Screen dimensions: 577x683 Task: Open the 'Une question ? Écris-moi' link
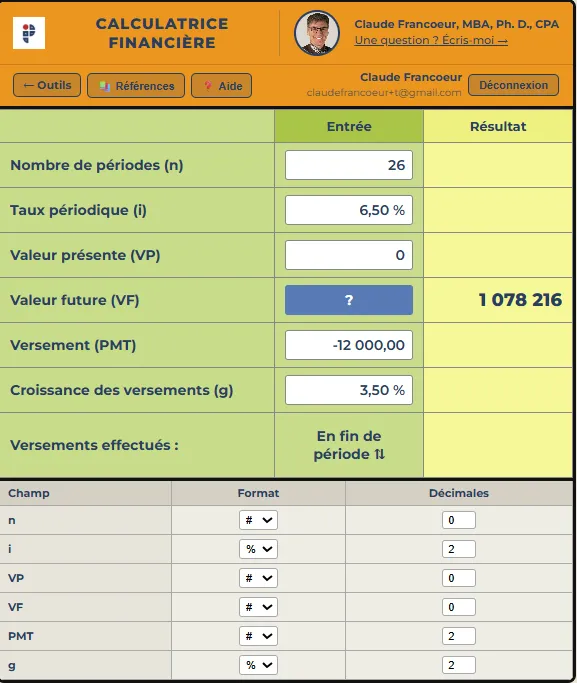pyautogui.click(x=431, y=41)
